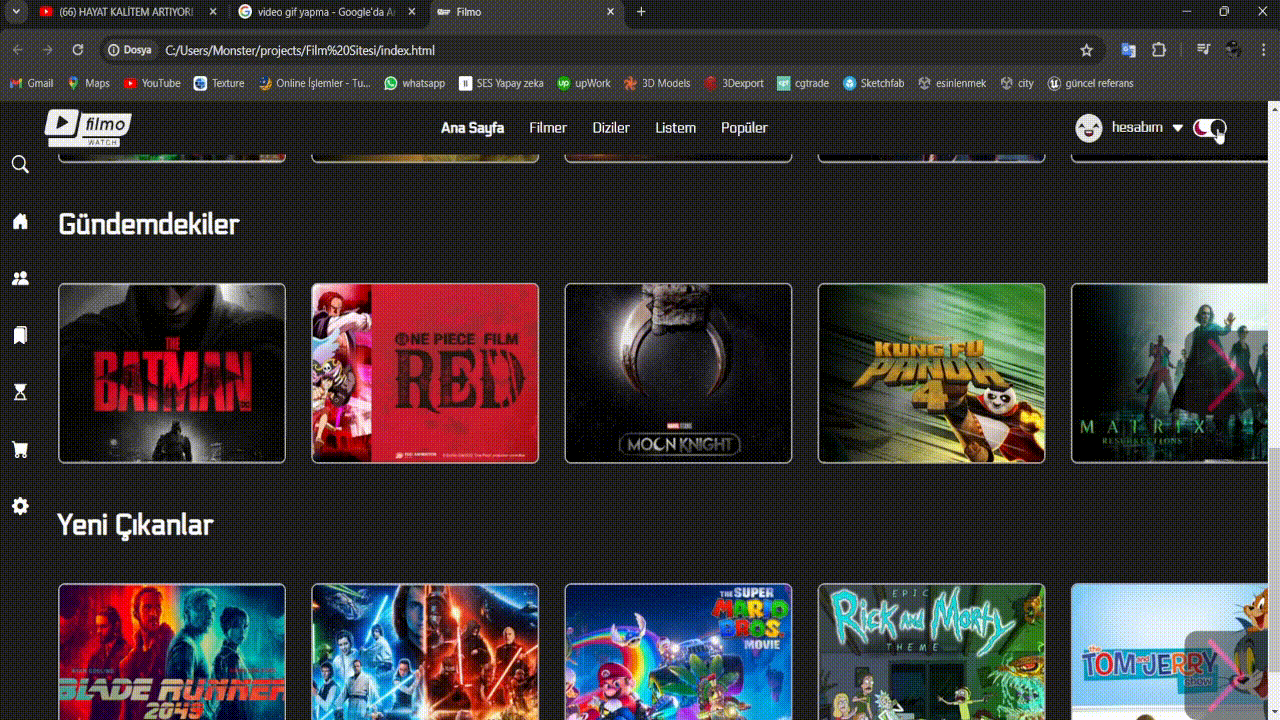Switch to the video gif yapma Google tab

pyautogui.click(x=327, y=12)
